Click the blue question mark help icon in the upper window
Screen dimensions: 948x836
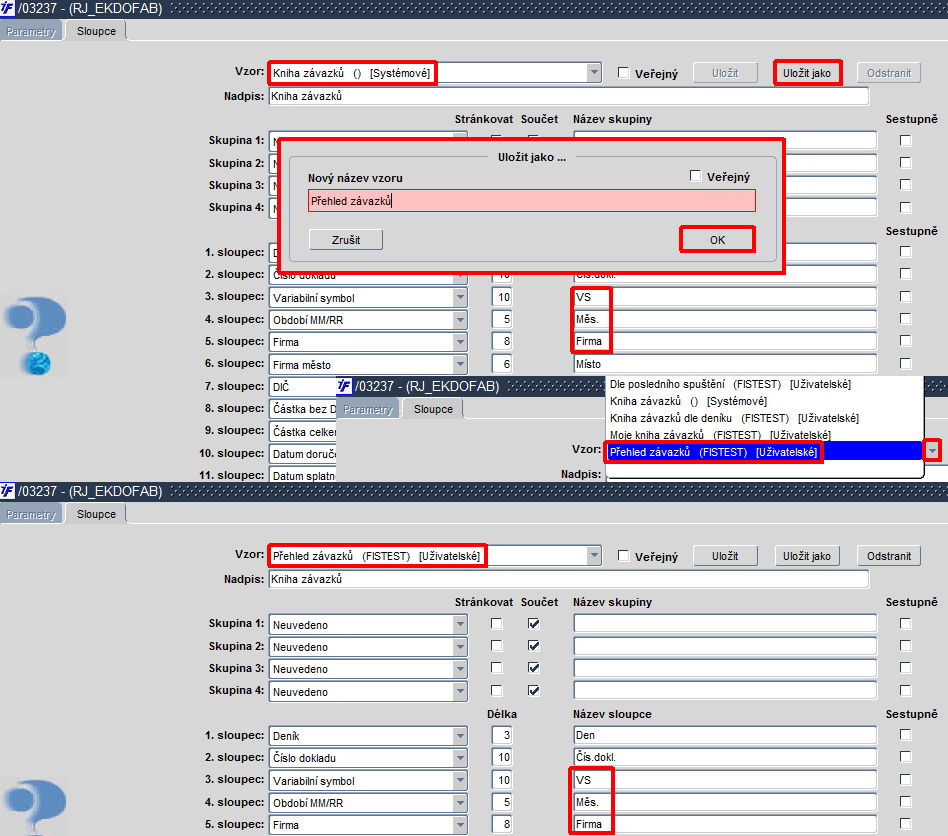click(36, 335)
